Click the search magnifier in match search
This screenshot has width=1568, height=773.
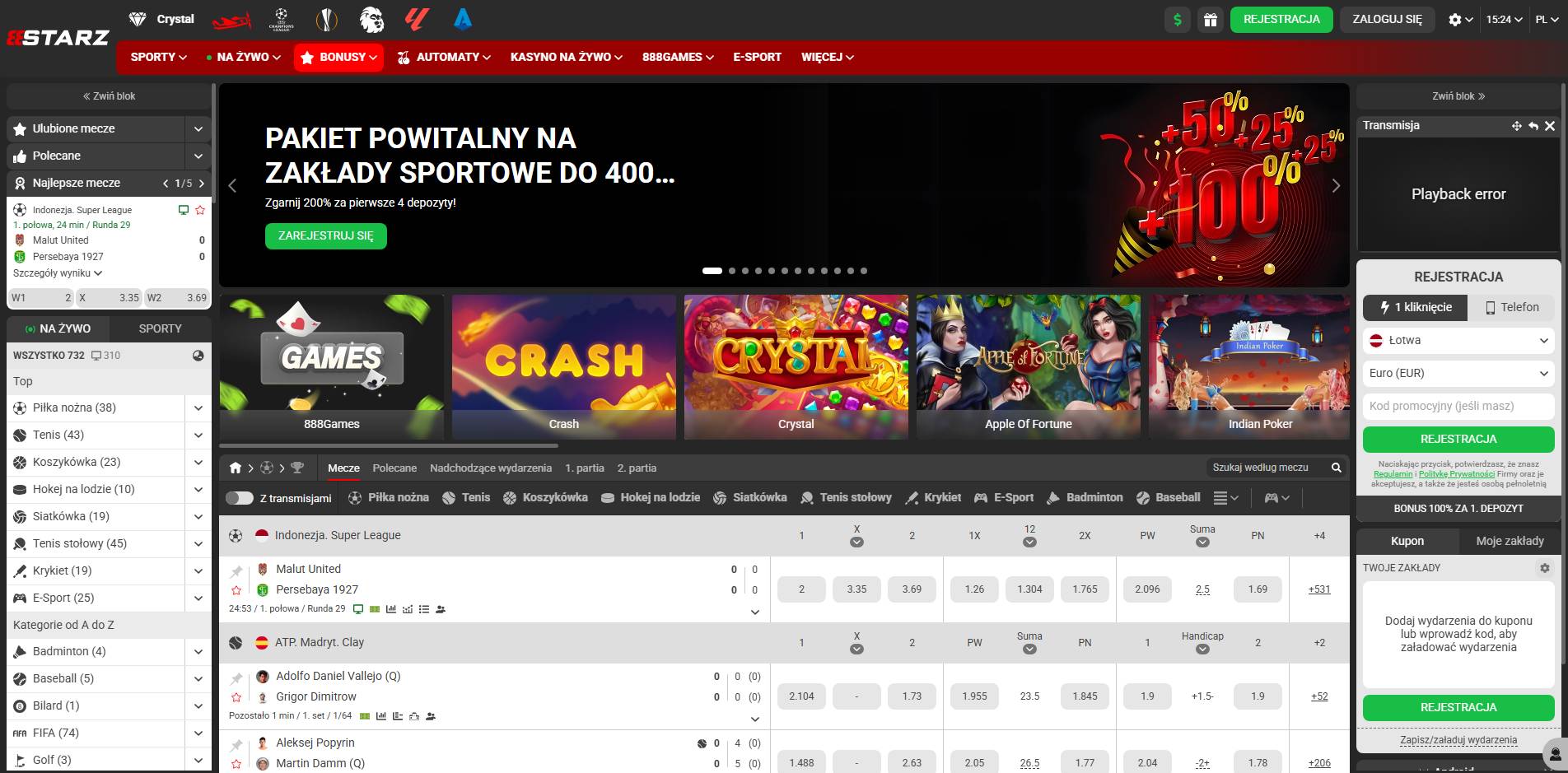[x=1337, y=468]
